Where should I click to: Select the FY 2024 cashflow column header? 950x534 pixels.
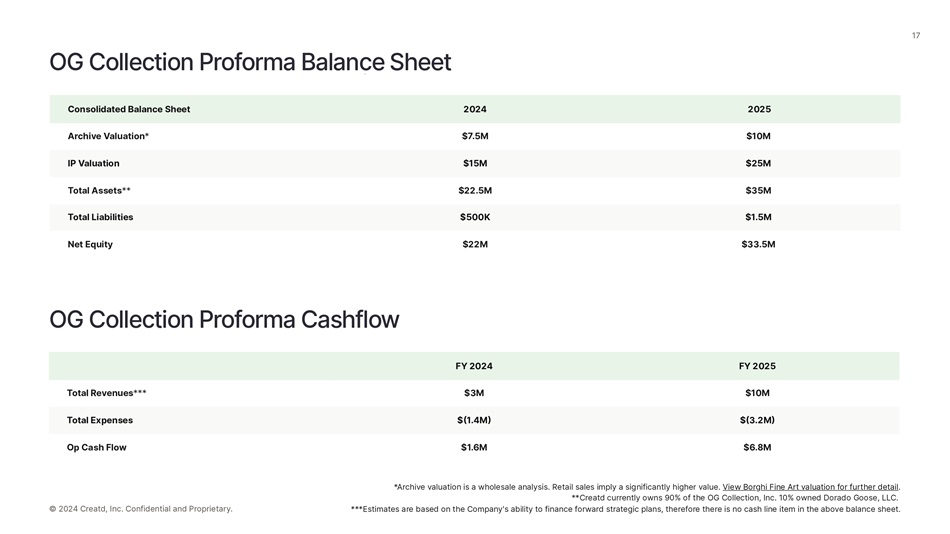[x=474, y=366]
